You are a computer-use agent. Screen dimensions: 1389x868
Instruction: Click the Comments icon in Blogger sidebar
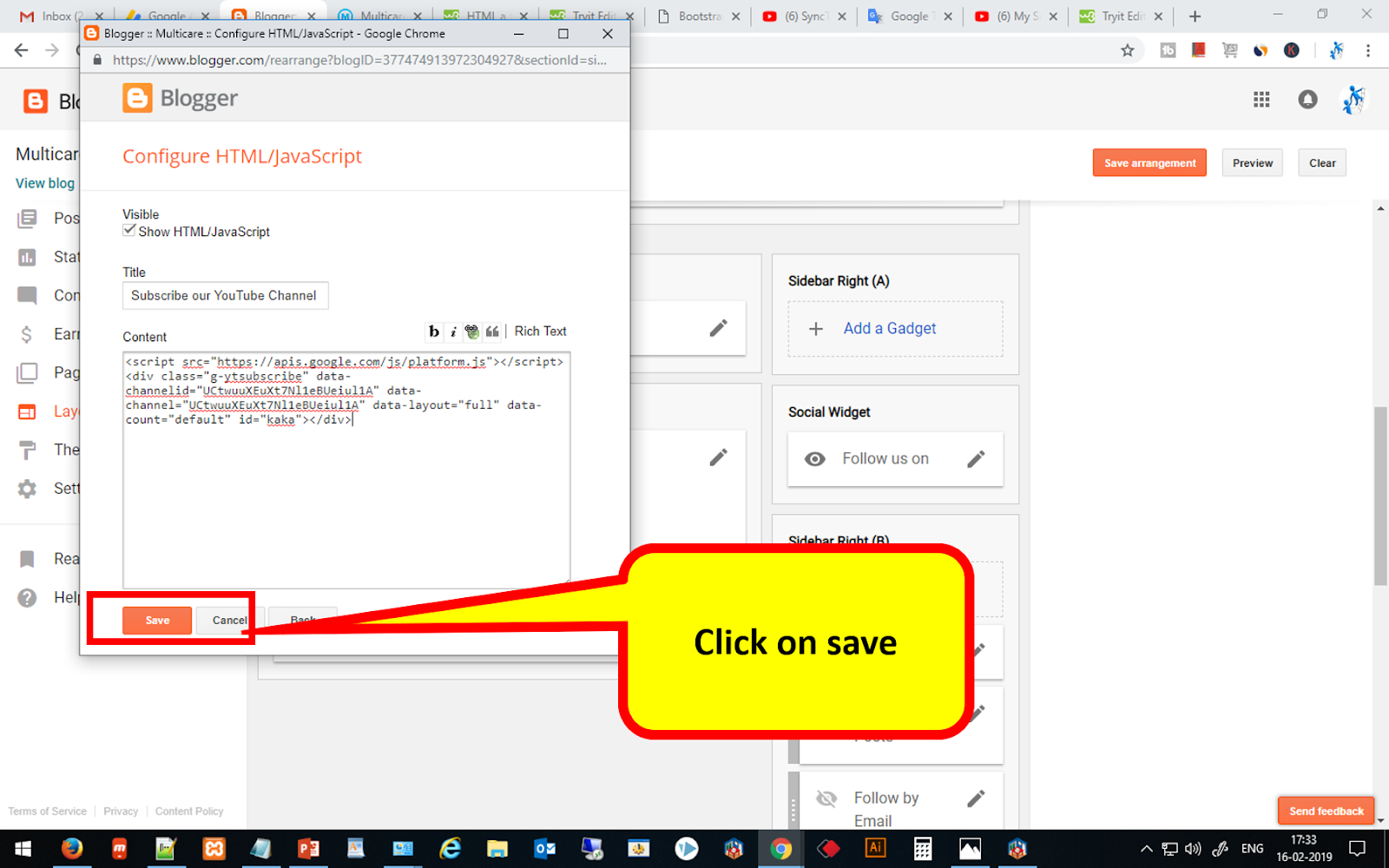click(x=28, y=295)
